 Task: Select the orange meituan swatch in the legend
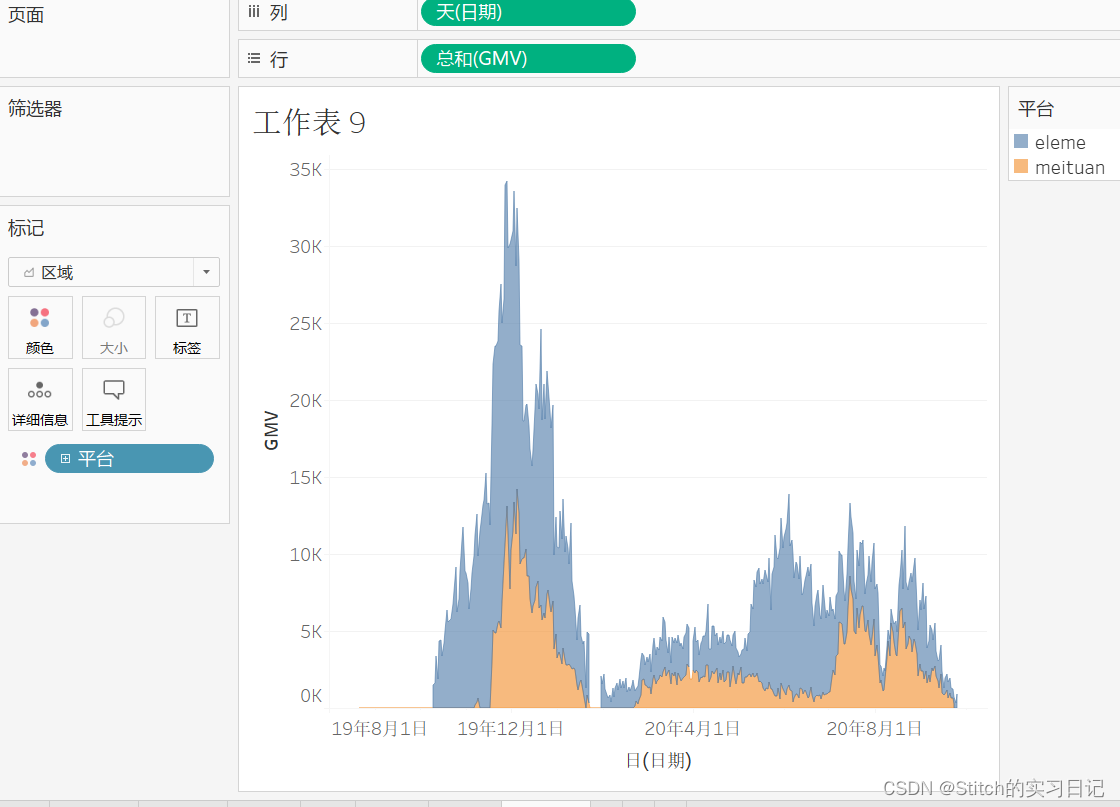[x=1019, y=167]
